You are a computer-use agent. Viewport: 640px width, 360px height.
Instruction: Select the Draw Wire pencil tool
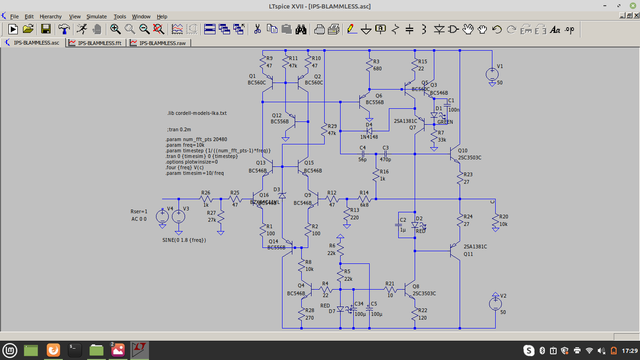tap(351, 29)
